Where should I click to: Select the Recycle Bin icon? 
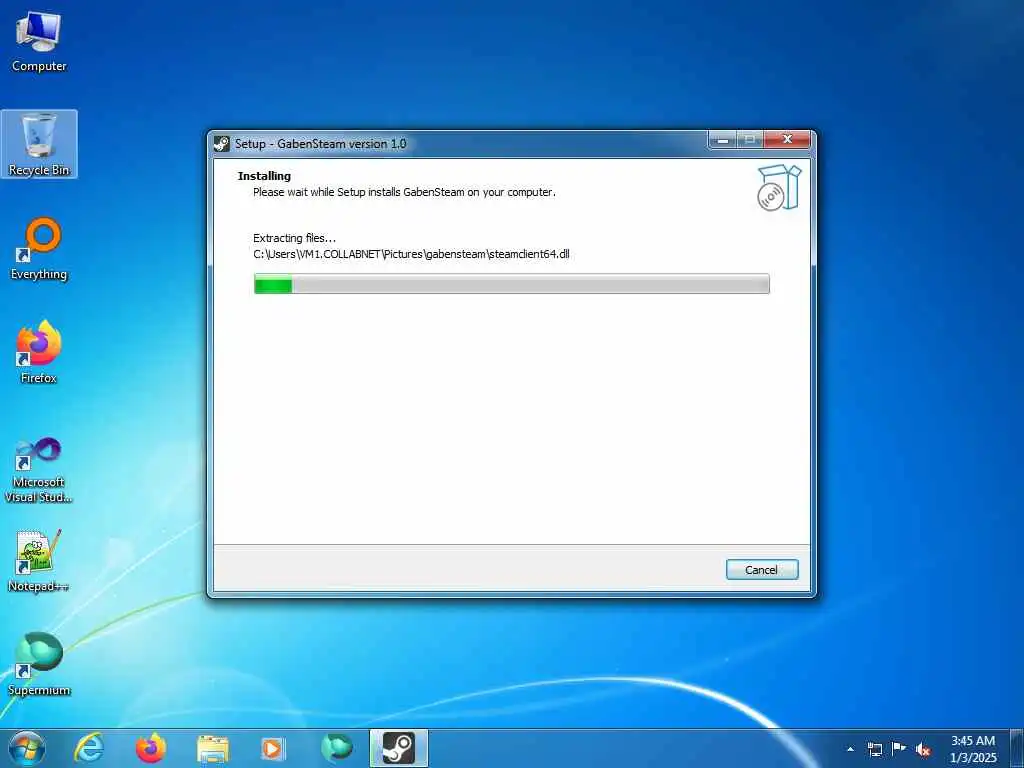pos(39,144)
